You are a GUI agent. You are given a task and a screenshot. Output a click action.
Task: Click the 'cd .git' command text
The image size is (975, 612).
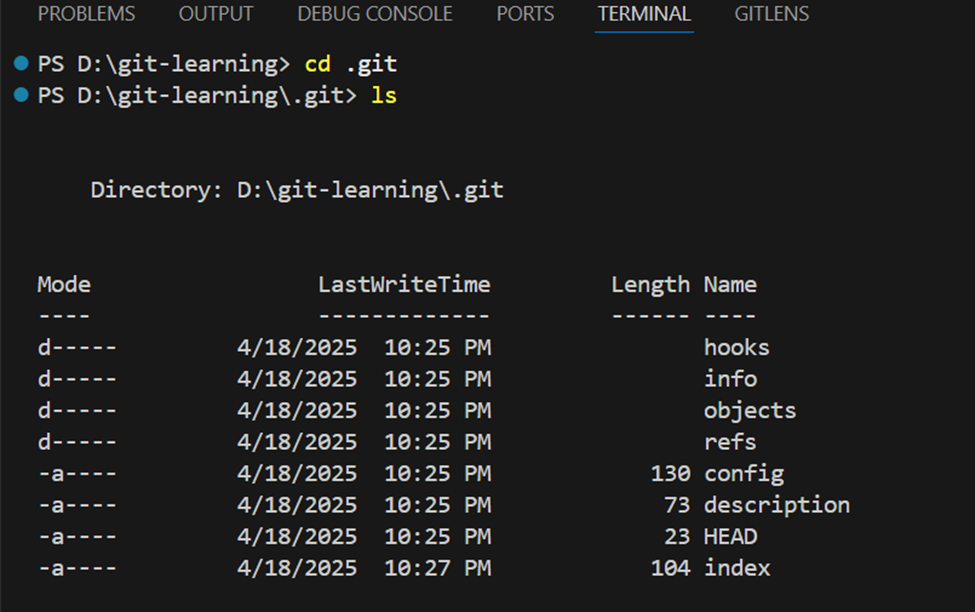[x=351, y=64]
